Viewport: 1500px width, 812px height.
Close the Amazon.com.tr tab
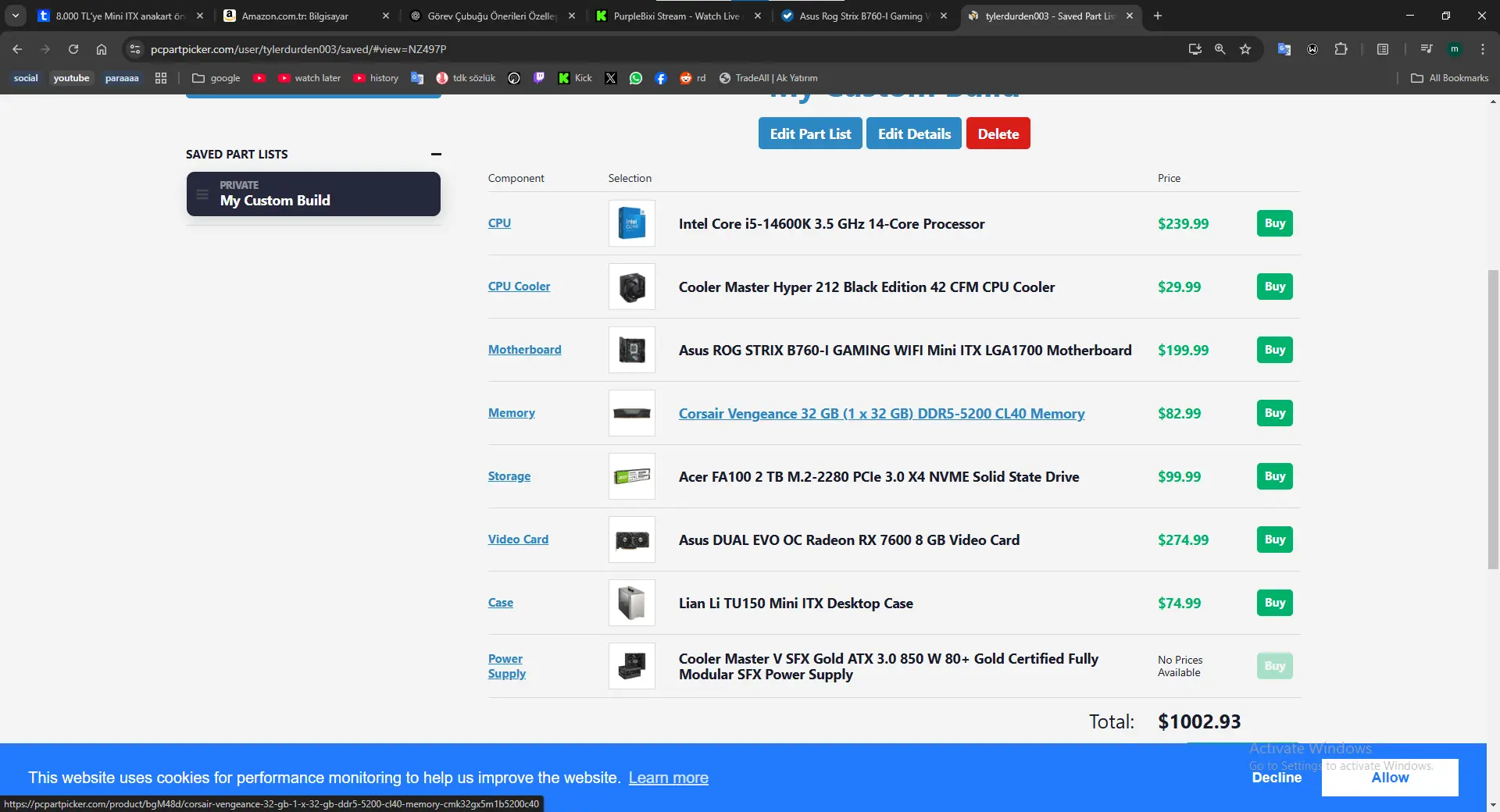coord(386,16)
